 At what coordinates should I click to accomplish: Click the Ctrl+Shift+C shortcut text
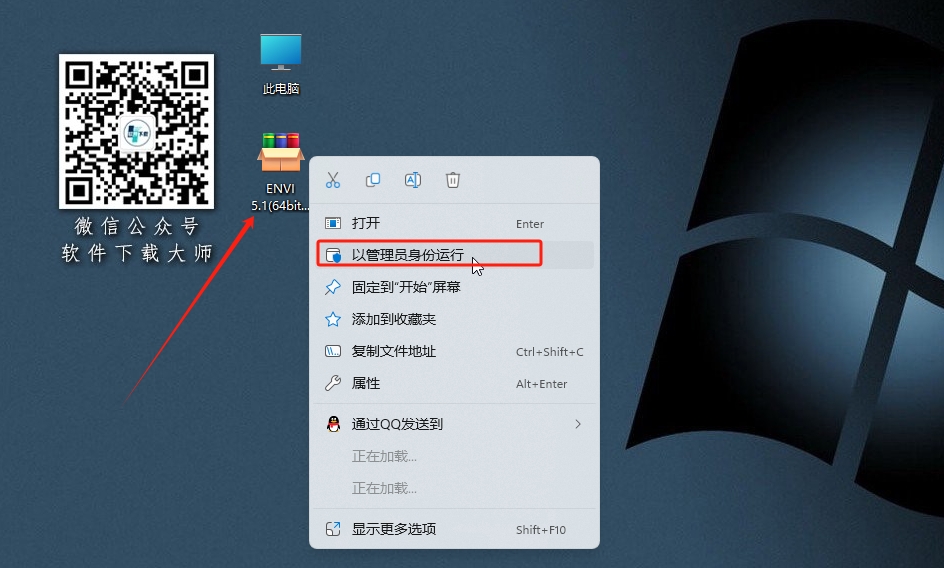coord(550,352)
